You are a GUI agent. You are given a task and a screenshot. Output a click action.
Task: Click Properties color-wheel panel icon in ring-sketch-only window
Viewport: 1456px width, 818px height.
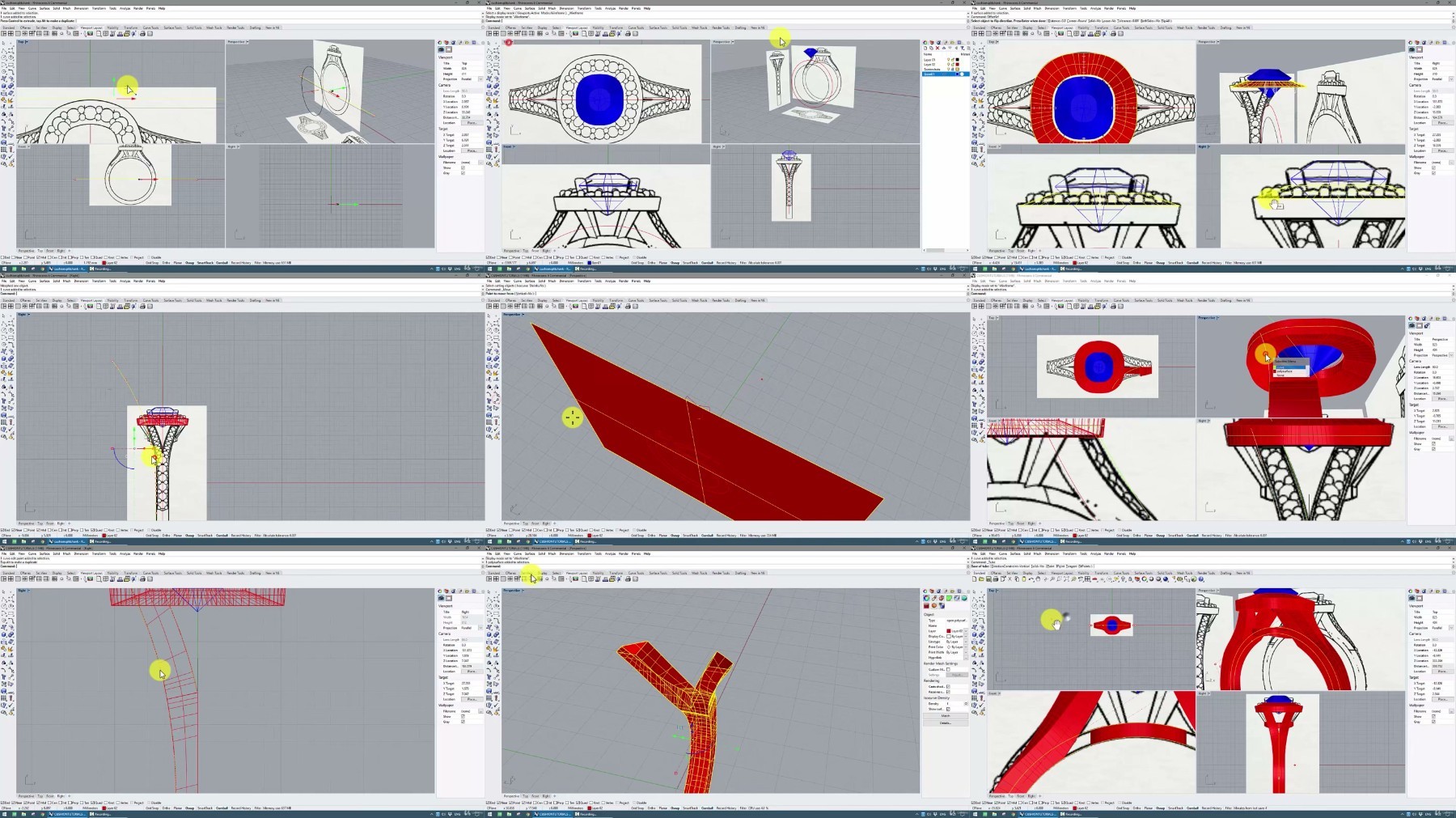439,42
